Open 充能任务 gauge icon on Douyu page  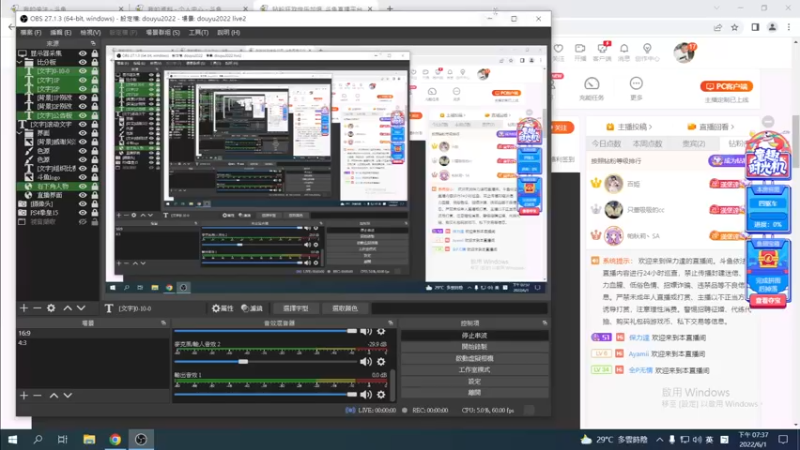click(x=591, y=84)
